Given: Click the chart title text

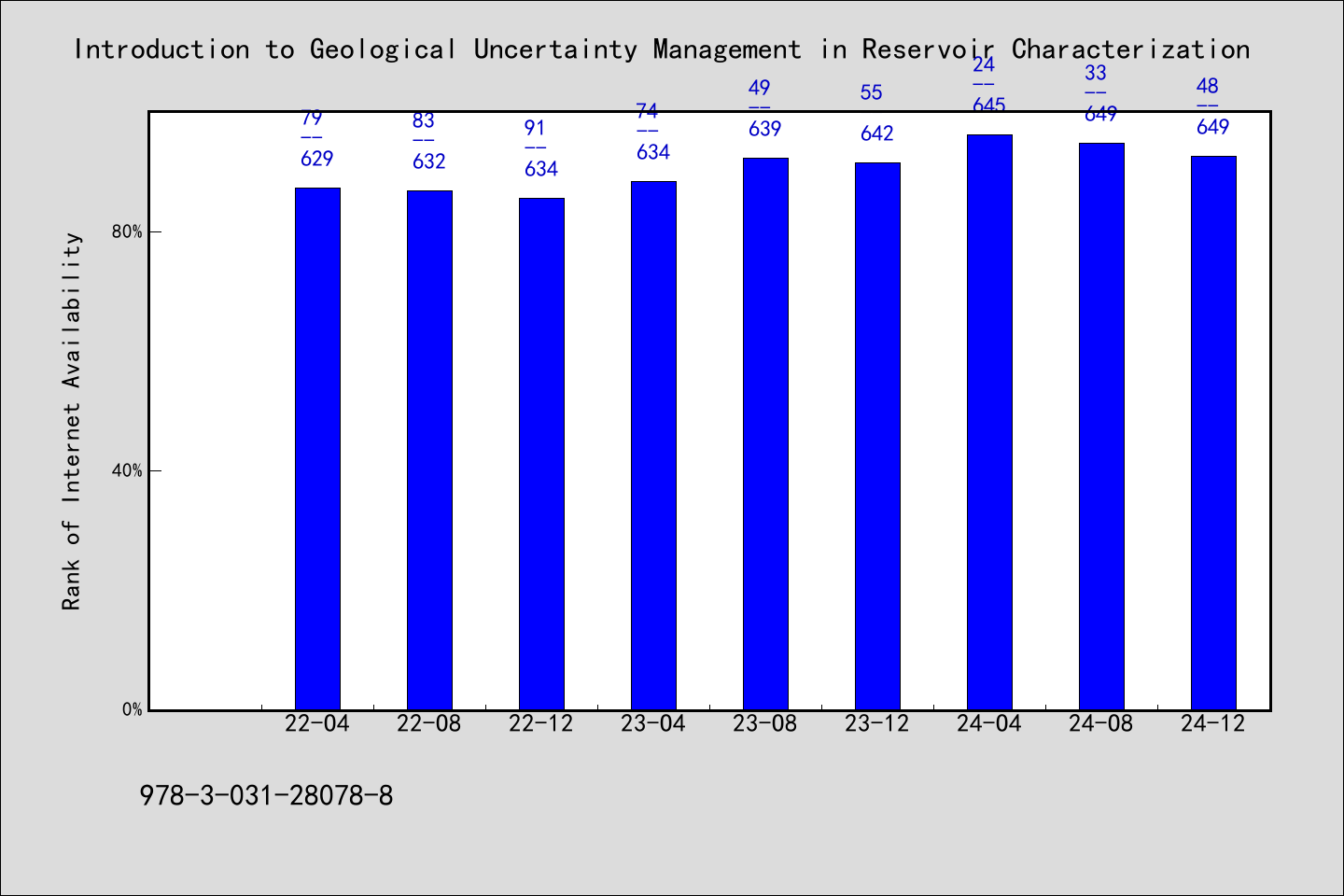Looking at the screenshot, I should (x=662, y=49).
